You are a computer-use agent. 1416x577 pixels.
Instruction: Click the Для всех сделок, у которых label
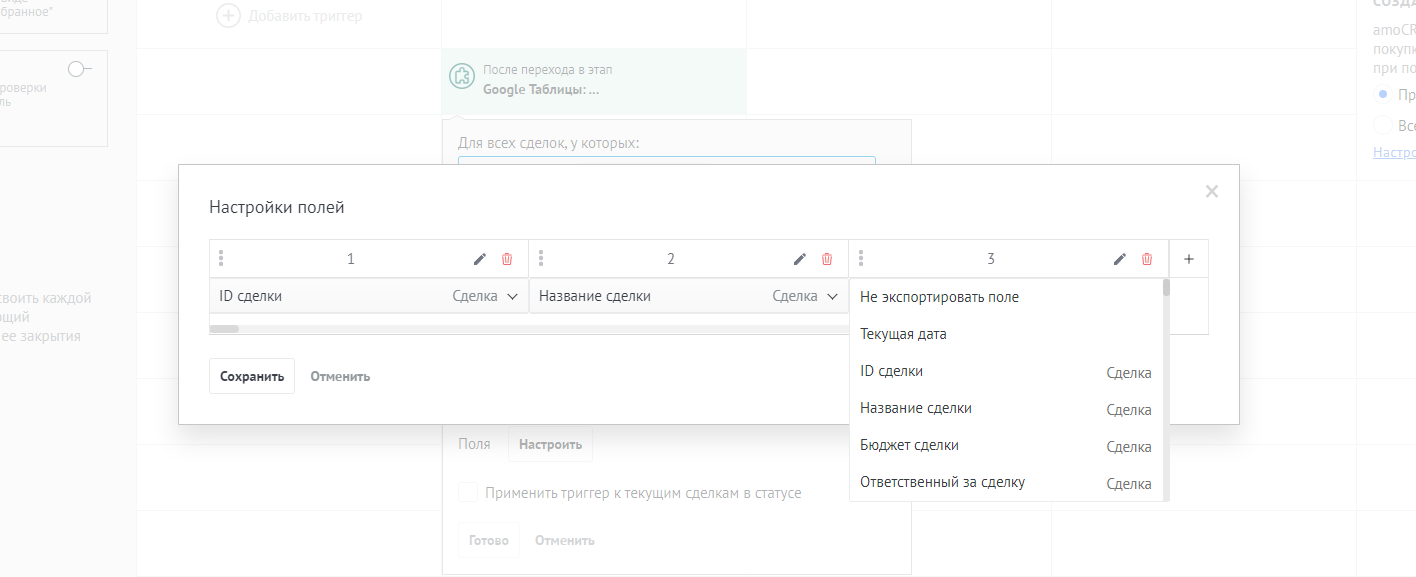coord(548,143)
